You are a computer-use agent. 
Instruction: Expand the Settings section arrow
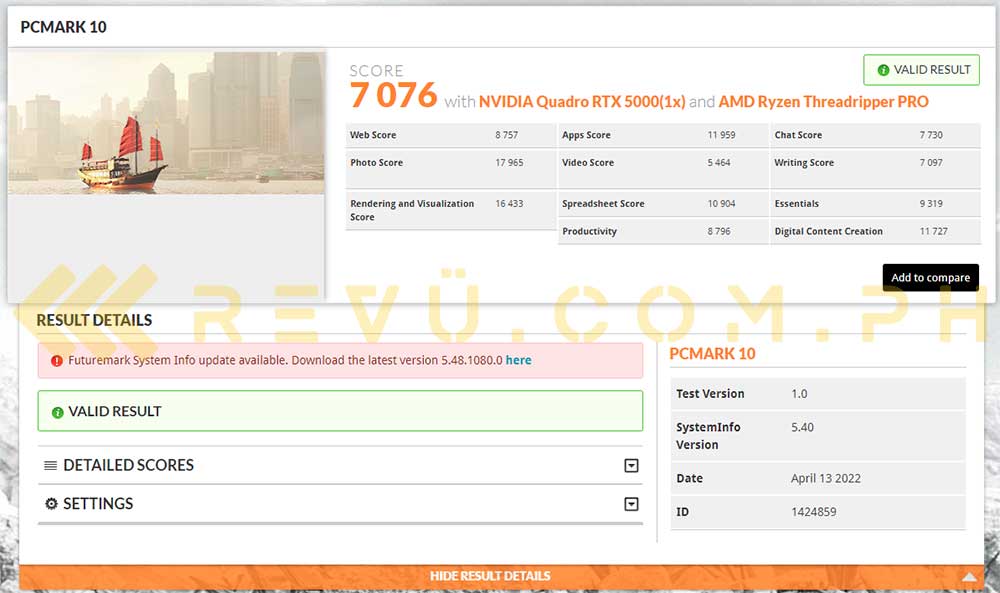click(631, 504)
